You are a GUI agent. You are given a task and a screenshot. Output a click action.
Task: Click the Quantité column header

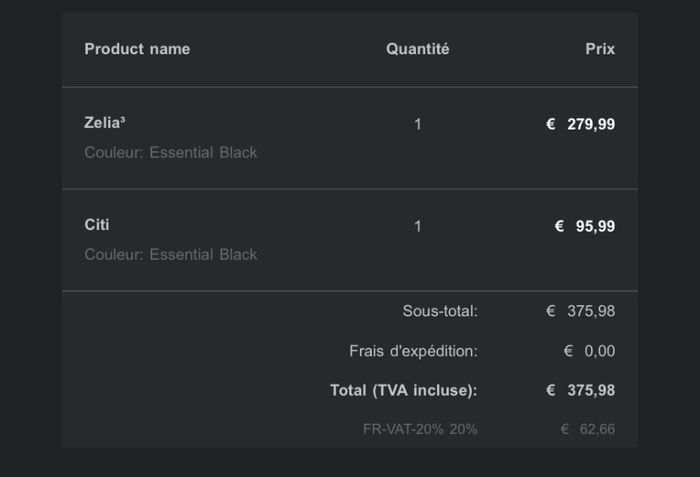[417, 49]
